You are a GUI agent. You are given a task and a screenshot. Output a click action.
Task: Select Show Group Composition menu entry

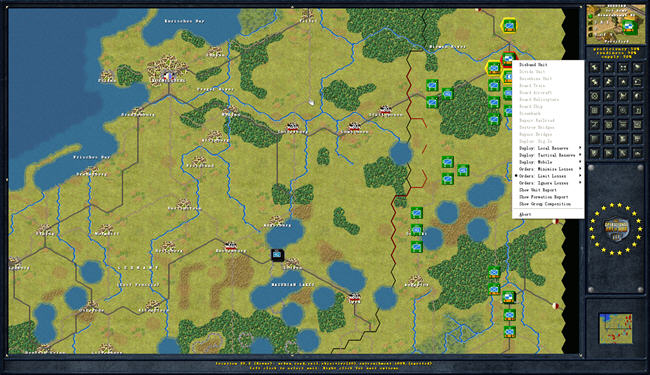click(545, 204)
